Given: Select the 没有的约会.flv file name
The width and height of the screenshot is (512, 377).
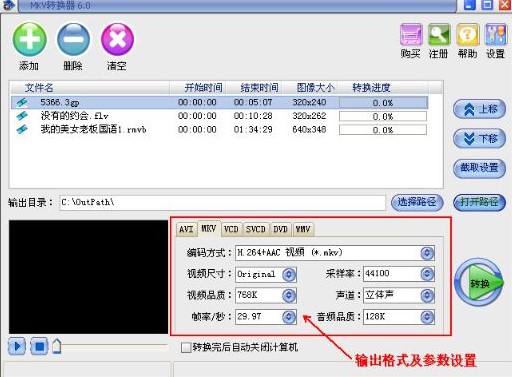Looking at the screenshot, I should tap(74, 116).
